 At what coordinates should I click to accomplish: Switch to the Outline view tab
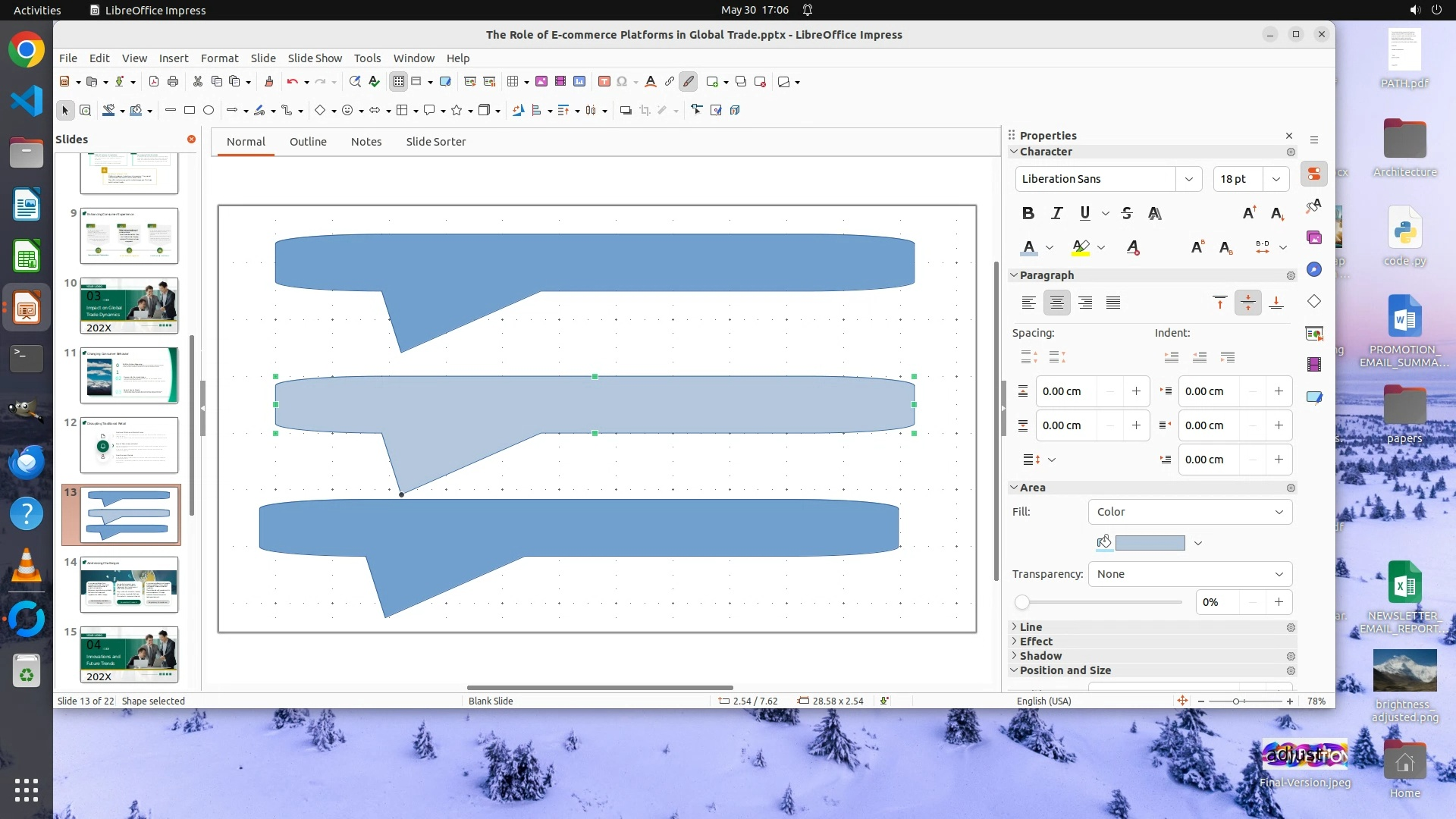[308, 142]
